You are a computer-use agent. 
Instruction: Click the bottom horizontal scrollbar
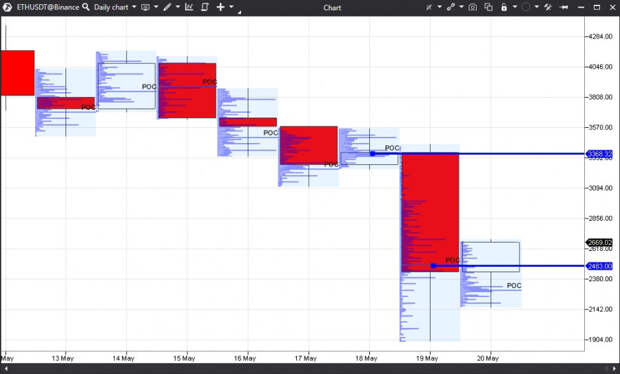310,368
